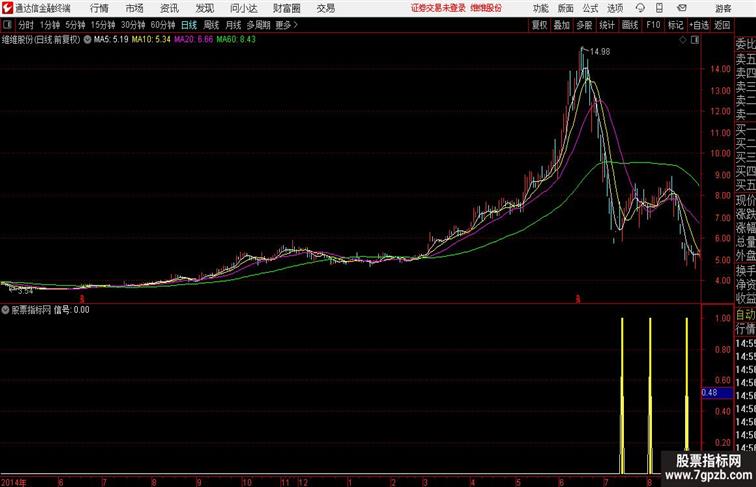Screen dimensions: 756x487
Task: Click the 自动 label in the side panel
Action: coord(745,315)
